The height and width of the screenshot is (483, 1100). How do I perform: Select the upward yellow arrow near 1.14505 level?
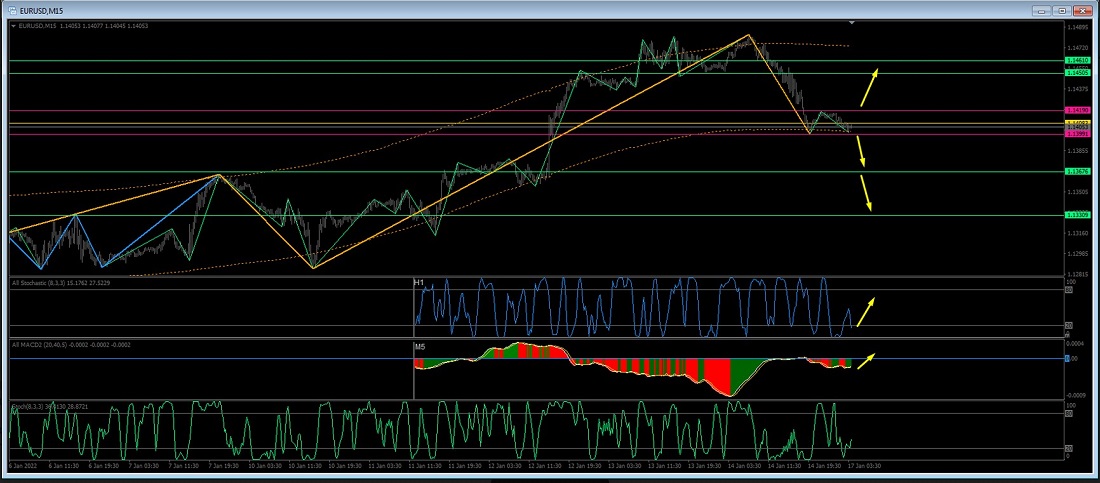click(x=870, y=86)
